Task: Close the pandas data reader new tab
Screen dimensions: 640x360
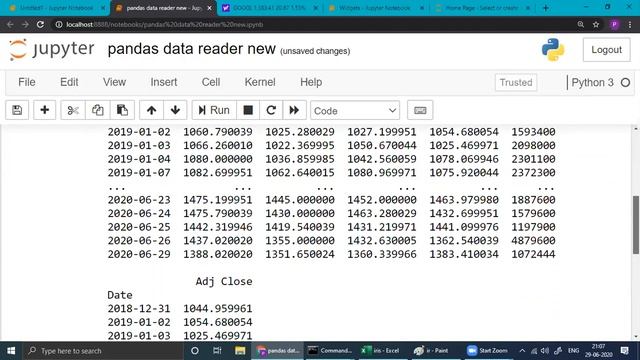Action: tap(209, 8)
